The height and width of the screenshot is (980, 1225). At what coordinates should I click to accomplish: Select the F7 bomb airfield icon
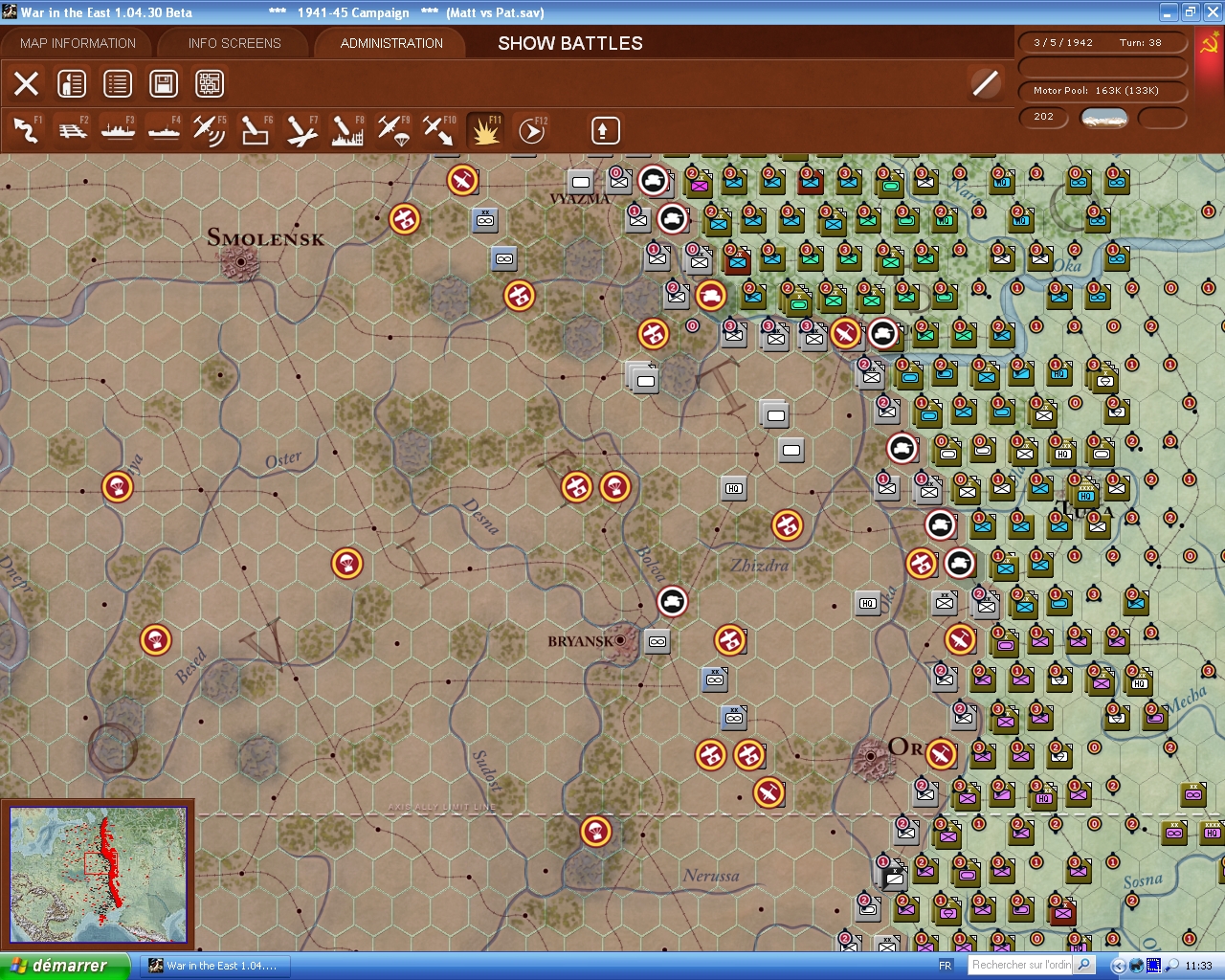[x=301, y=130]
